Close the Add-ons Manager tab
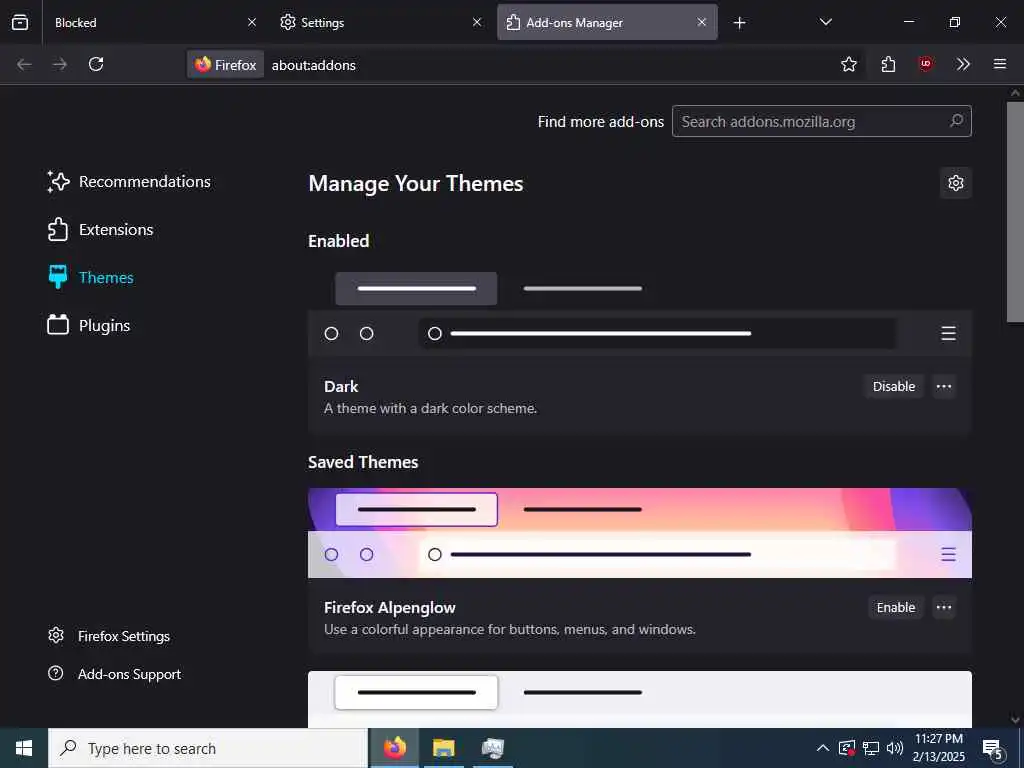Screen dimensions: 1024x768 click(x=702, y=22)
